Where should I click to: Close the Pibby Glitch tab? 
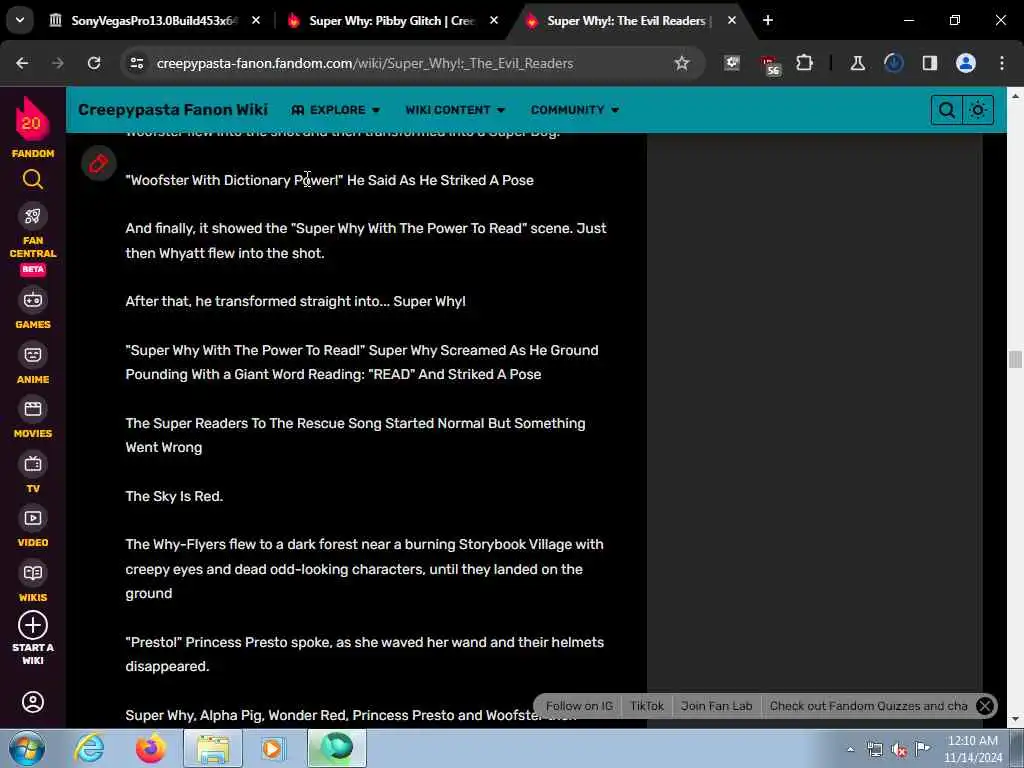[x=494, y=20]
